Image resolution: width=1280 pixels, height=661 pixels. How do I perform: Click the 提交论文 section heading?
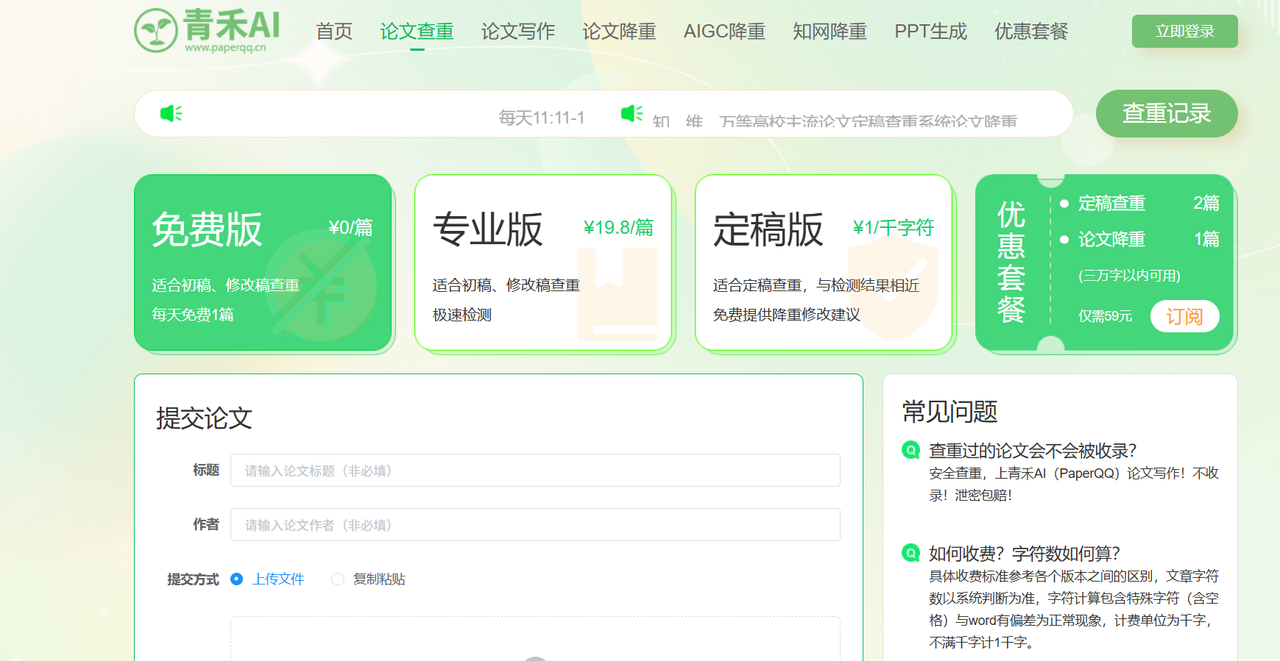(204, 418)
